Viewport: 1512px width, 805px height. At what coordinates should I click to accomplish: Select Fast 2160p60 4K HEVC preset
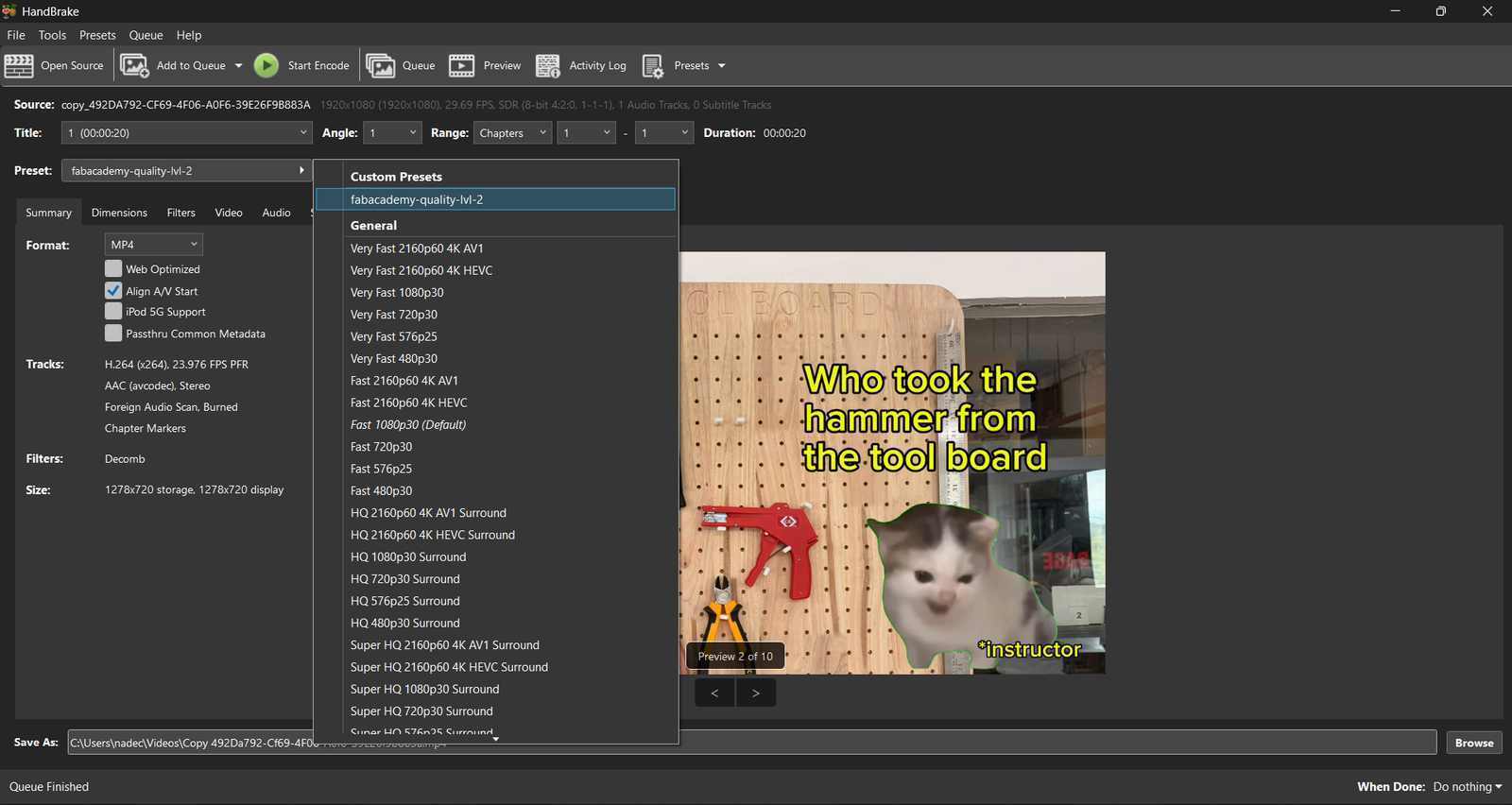coord(495,402)
